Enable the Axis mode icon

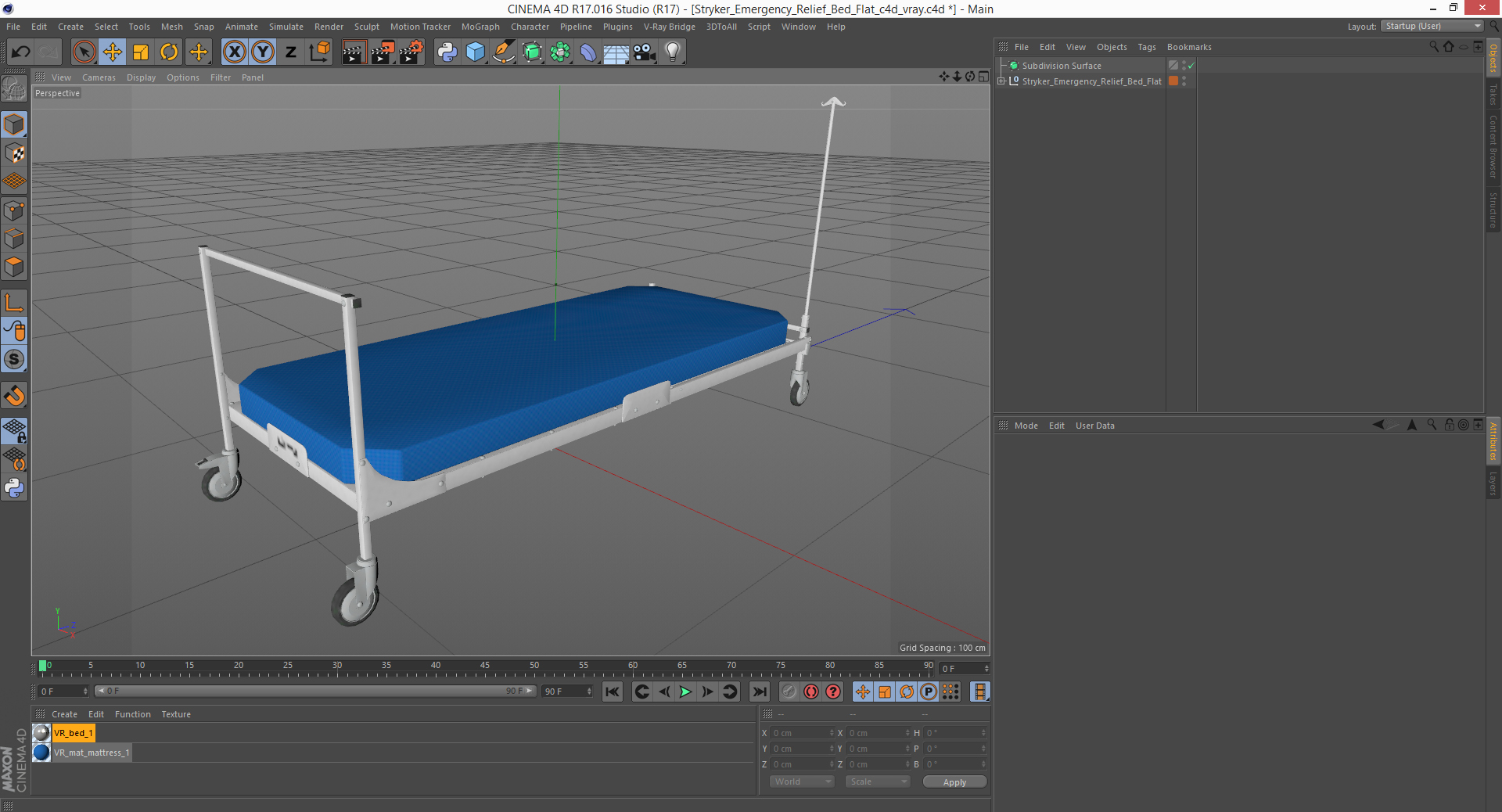tap(14, 303)
